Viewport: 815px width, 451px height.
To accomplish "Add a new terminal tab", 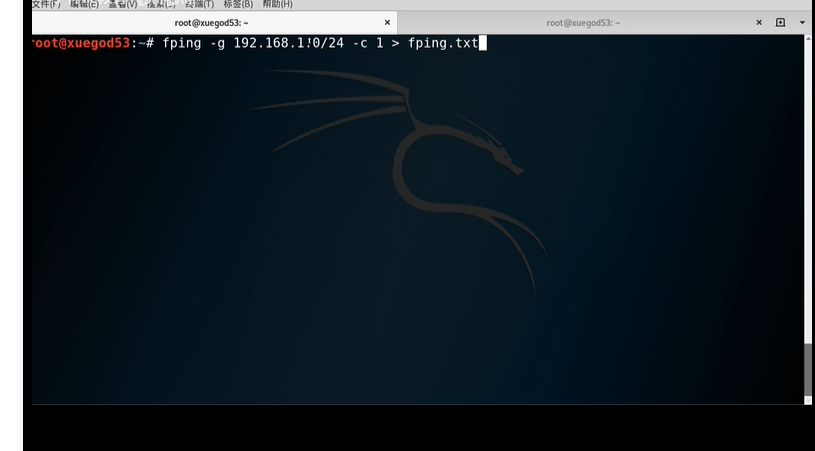I will tap(780, 22).
